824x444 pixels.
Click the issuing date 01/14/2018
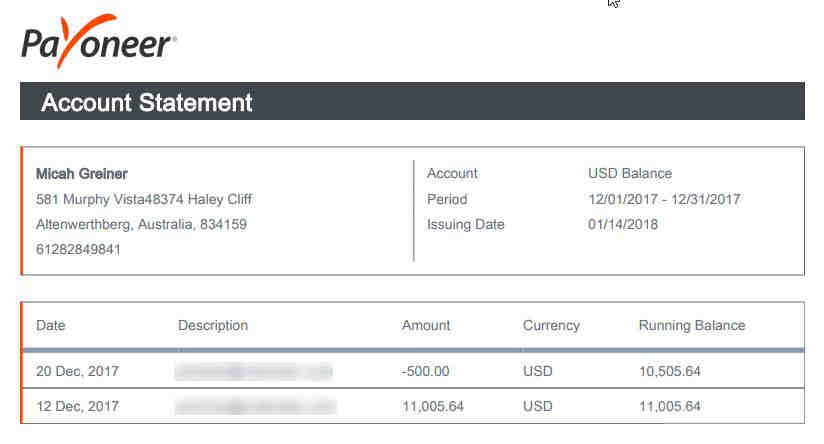point(623,224)
